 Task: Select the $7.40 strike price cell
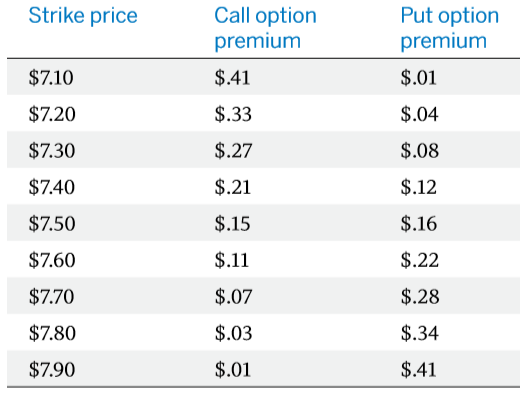(x=52, y=187)
